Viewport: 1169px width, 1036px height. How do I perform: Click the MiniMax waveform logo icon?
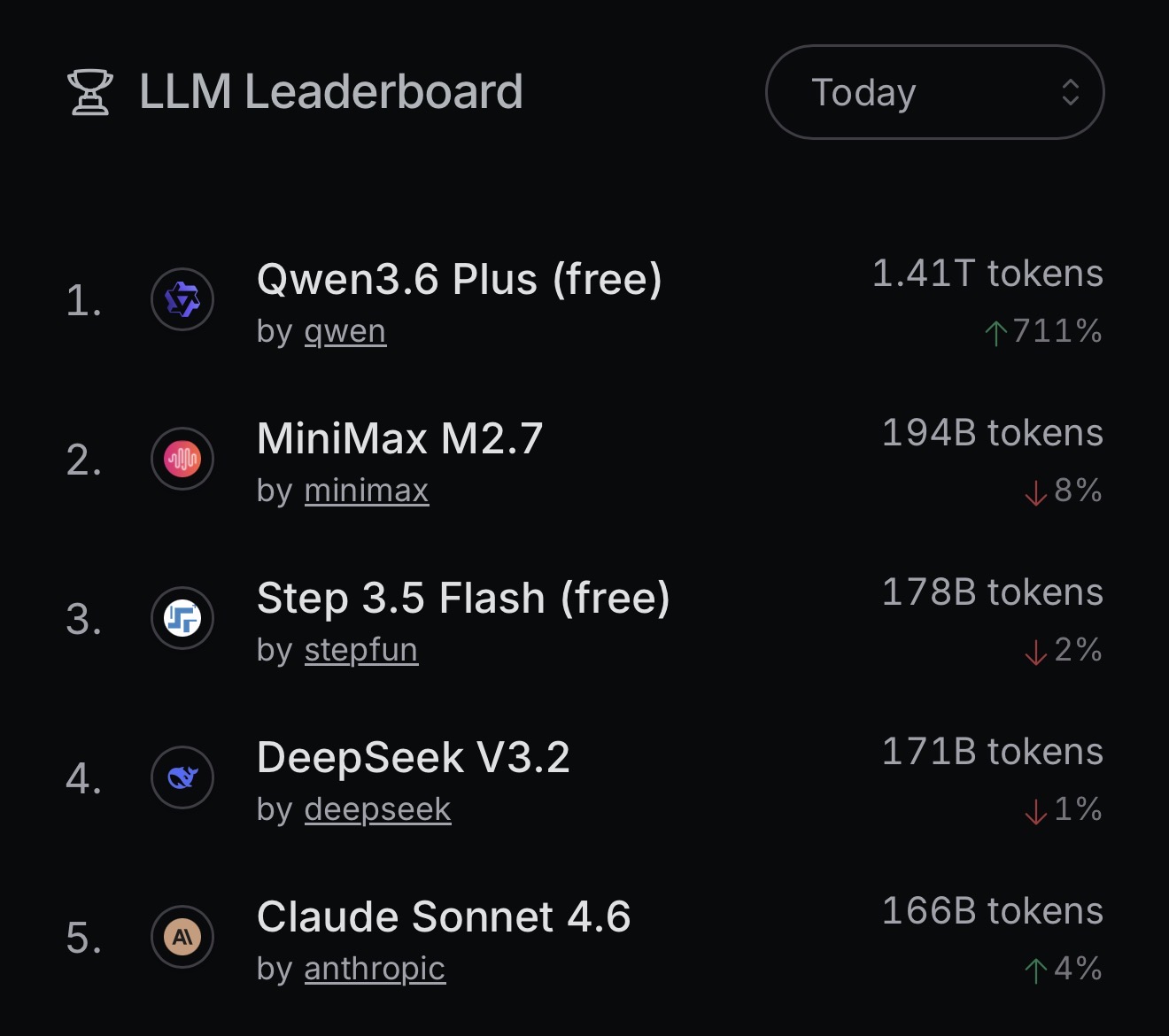[x=182, y=459]
